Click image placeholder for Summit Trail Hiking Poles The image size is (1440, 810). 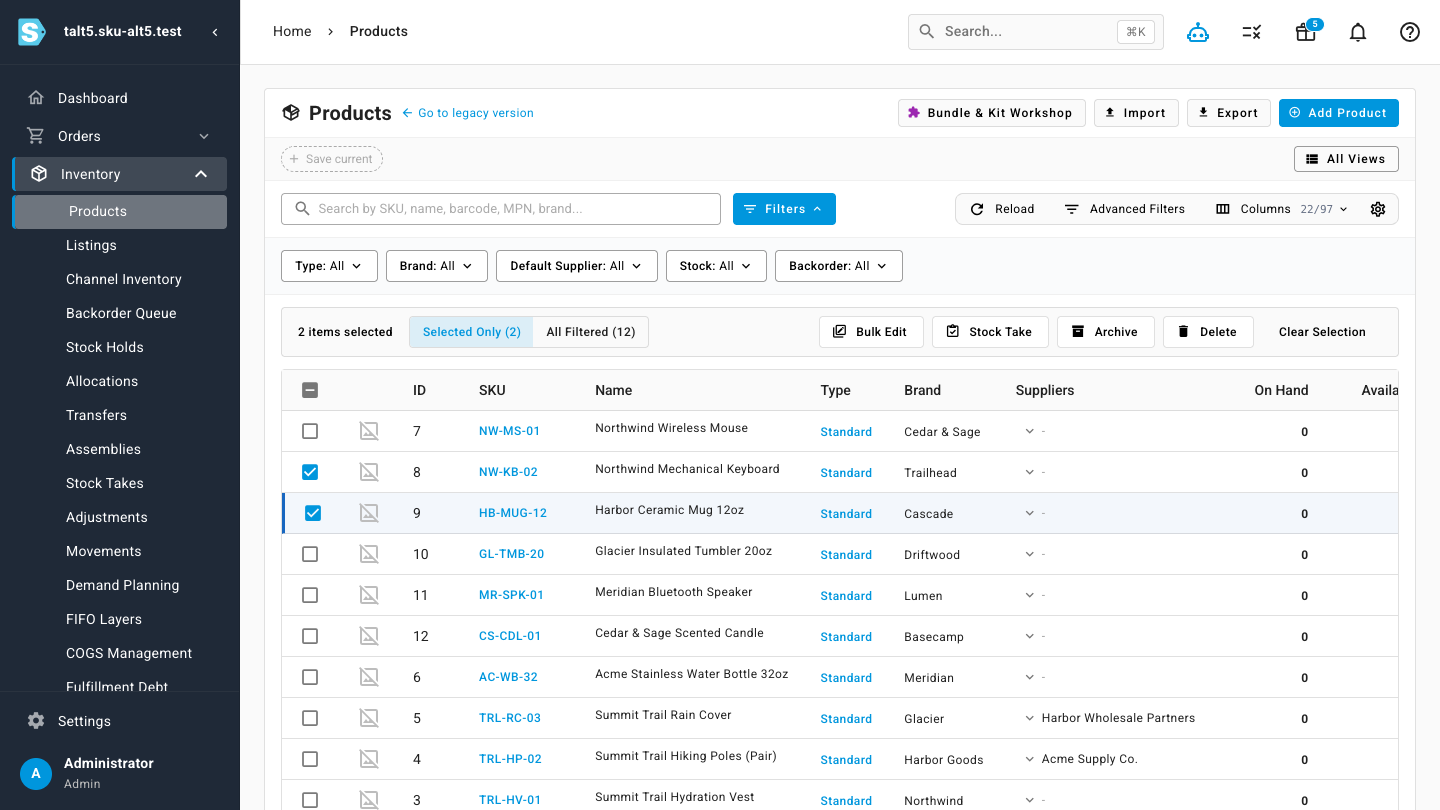click(x=369, y=759)
